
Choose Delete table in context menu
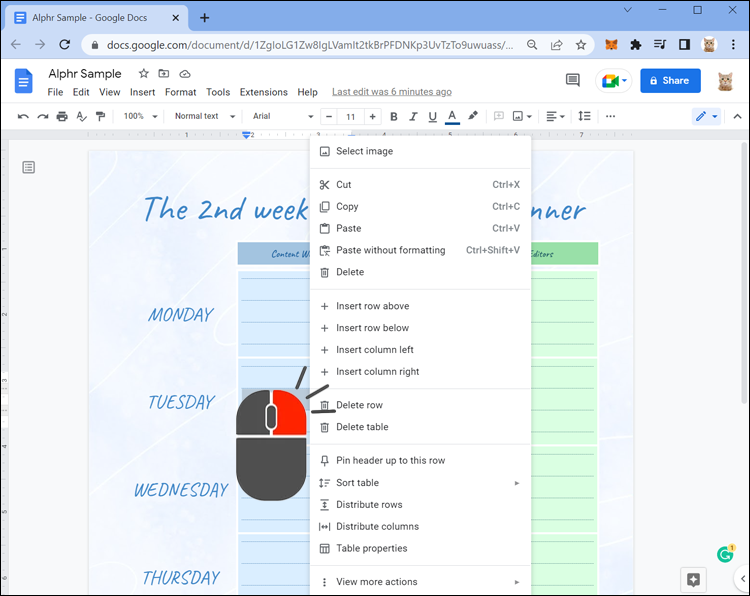click(420, 427)
